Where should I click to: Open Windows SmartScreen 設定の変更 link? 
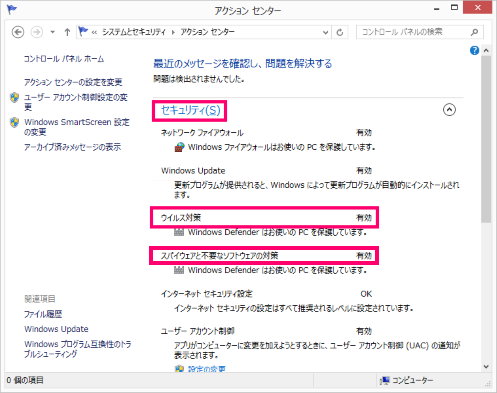pos(77,127)
